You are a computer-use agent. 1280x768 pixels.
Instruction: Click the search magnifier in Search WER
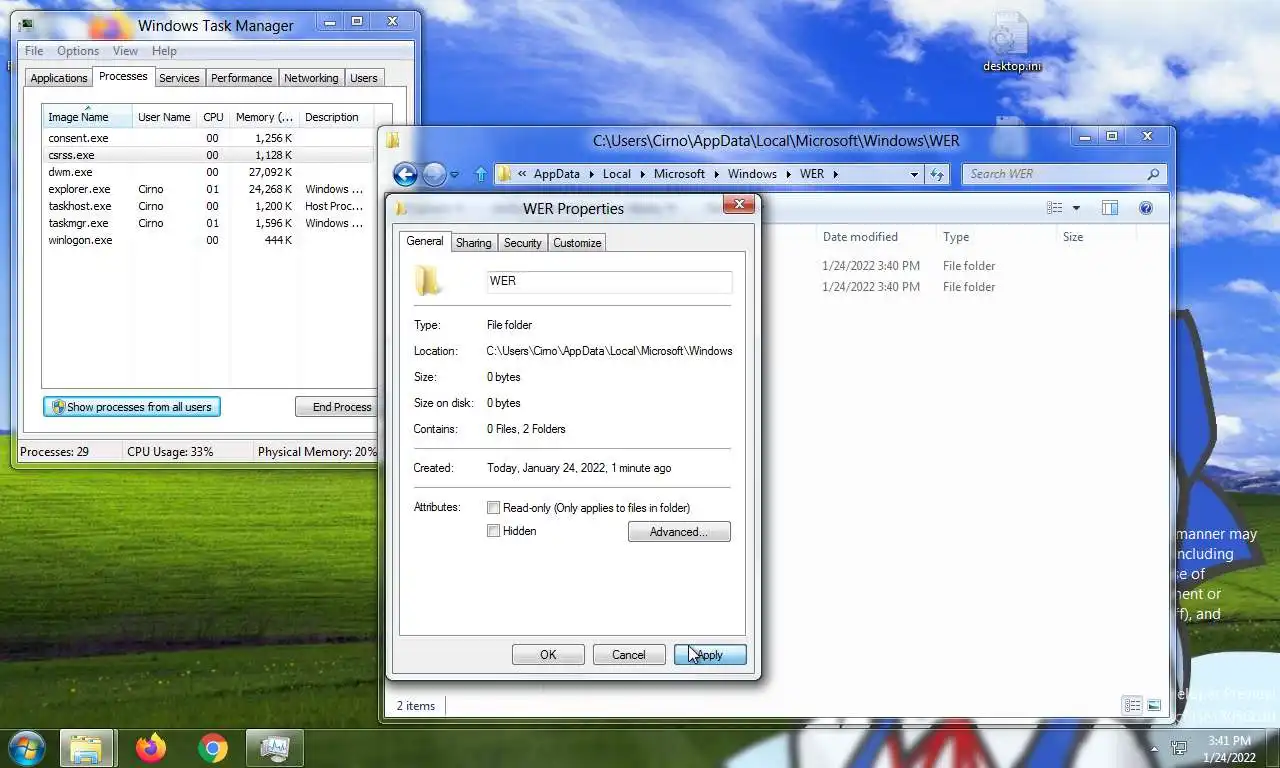click(1153, 174)
